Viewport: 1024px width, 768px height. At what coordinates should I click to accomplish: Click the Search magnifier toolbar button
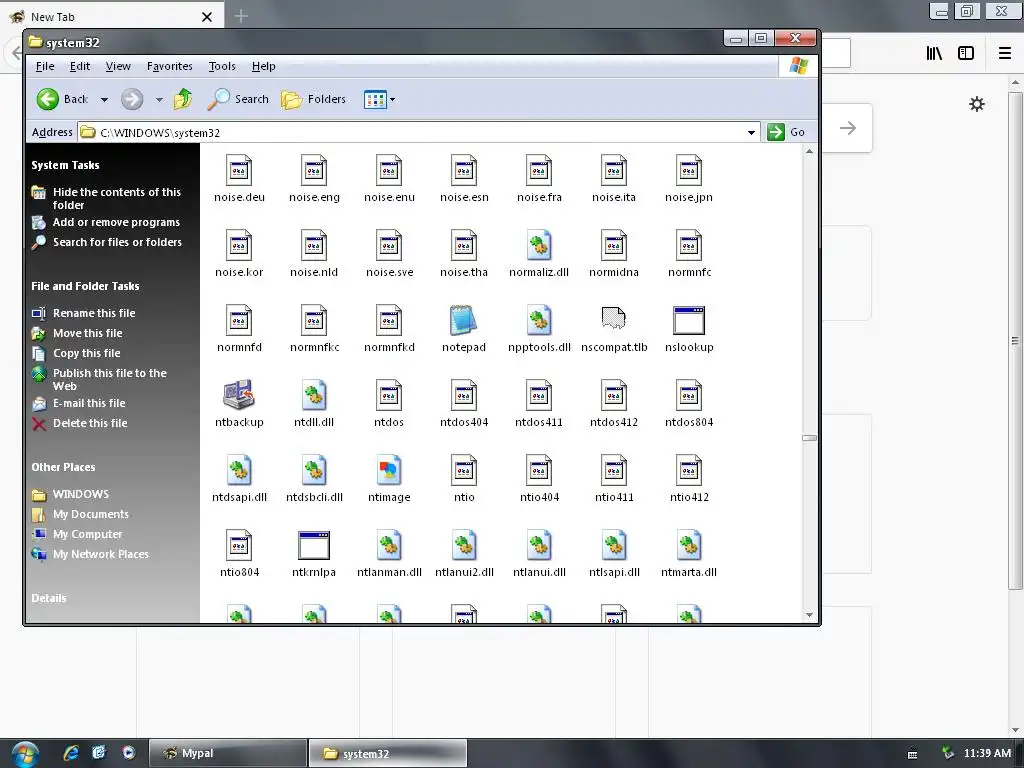[238, 99]
